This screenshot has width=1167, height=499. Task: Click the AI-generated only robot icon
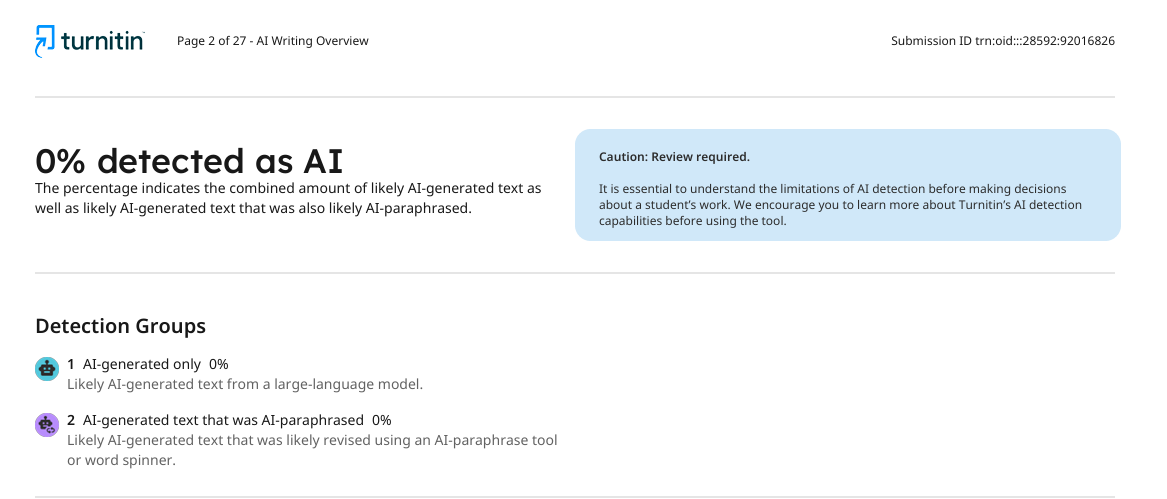point(47,369)
